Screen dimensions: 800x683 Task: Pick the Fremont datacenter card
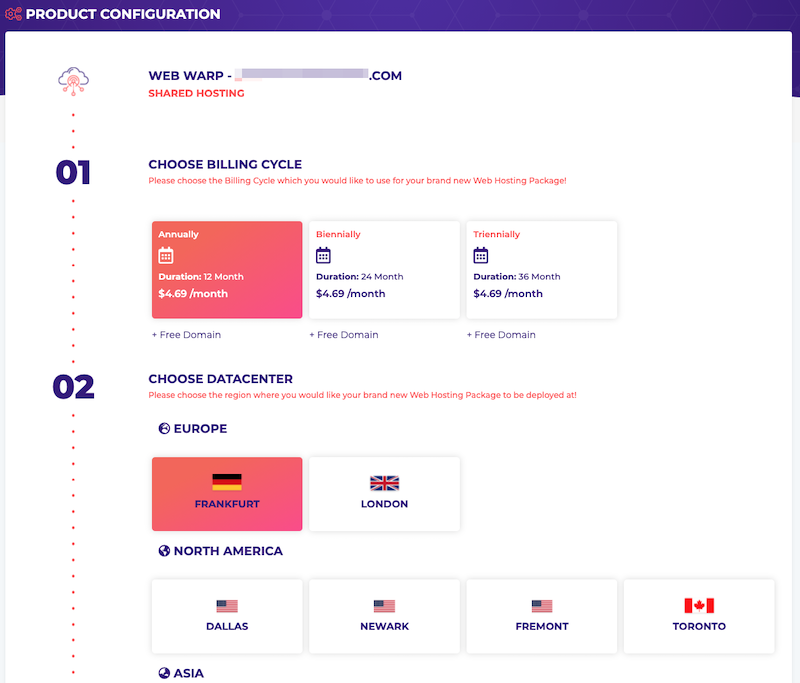542,616
